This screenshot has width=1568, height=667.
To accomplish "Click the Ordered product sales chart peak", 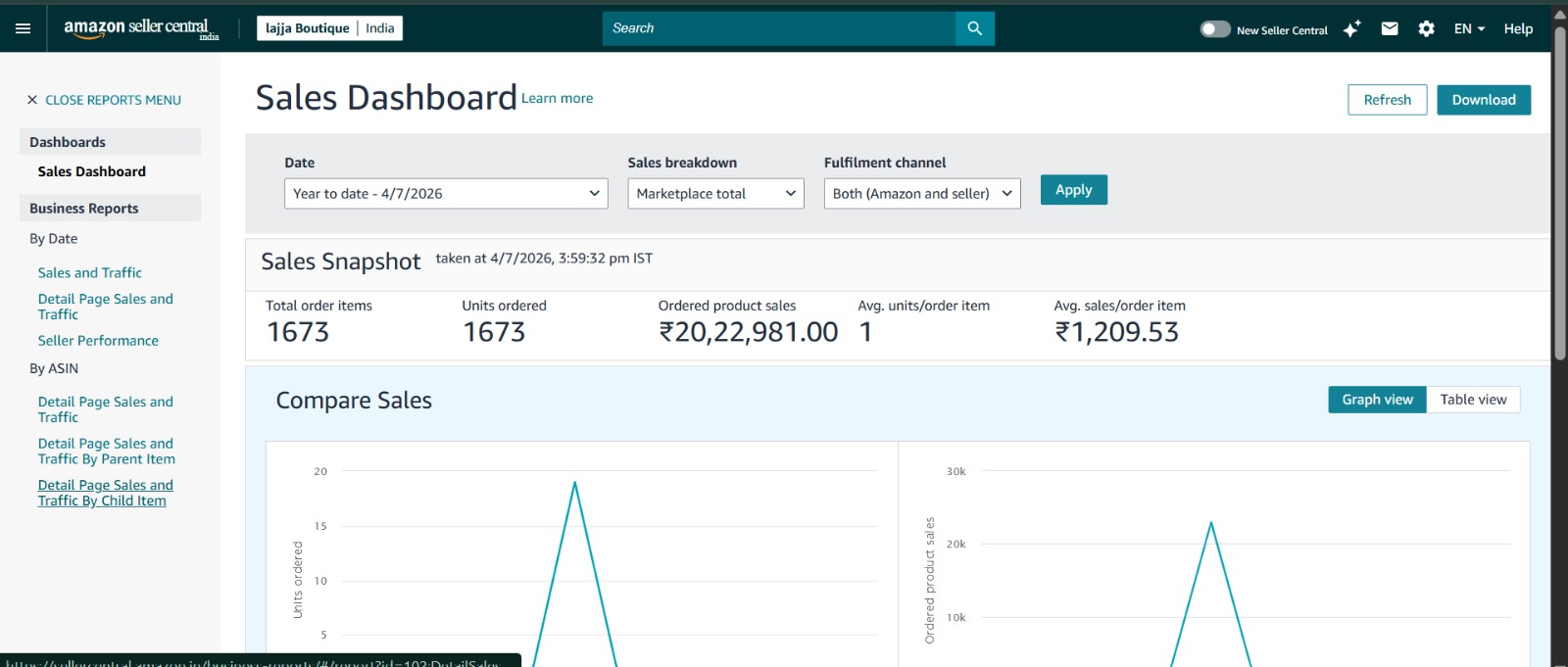I will pos(1211,523).
